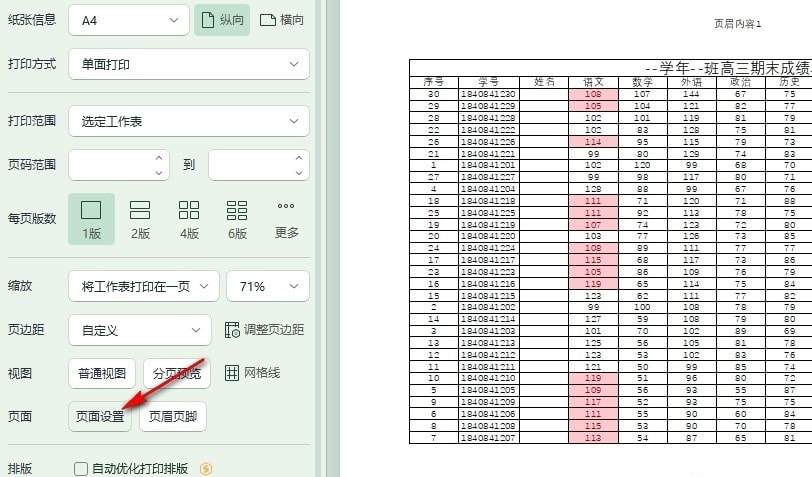Click the 学号 column header in preview
The height and width of the screenshot is (477, 812).
point(488,82)
